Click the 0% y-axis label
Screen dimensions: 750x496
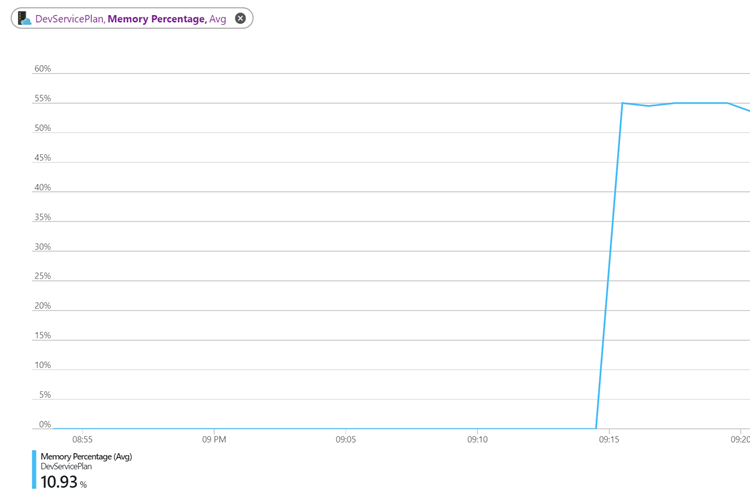44,425
